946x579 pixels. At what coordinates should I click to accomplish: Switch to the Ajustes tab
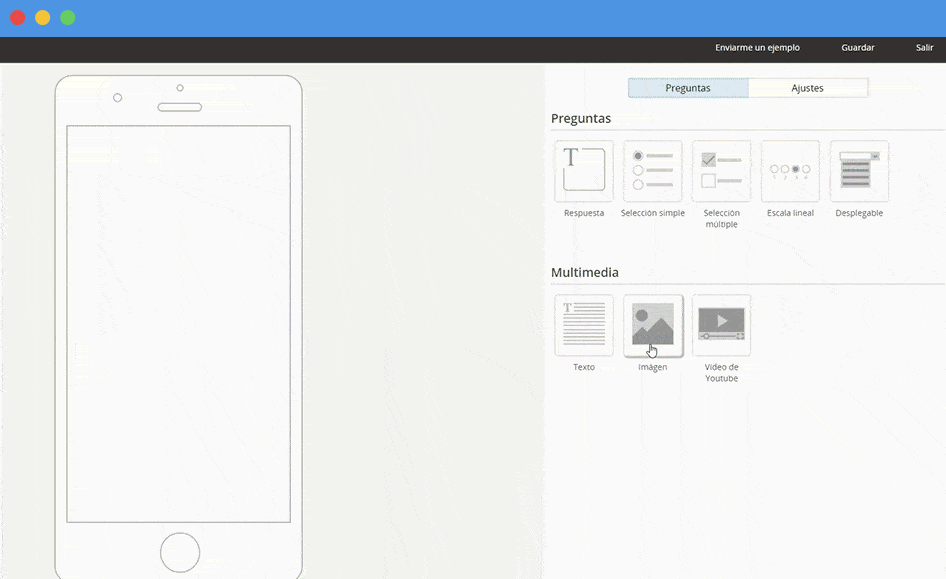point(808,88)
